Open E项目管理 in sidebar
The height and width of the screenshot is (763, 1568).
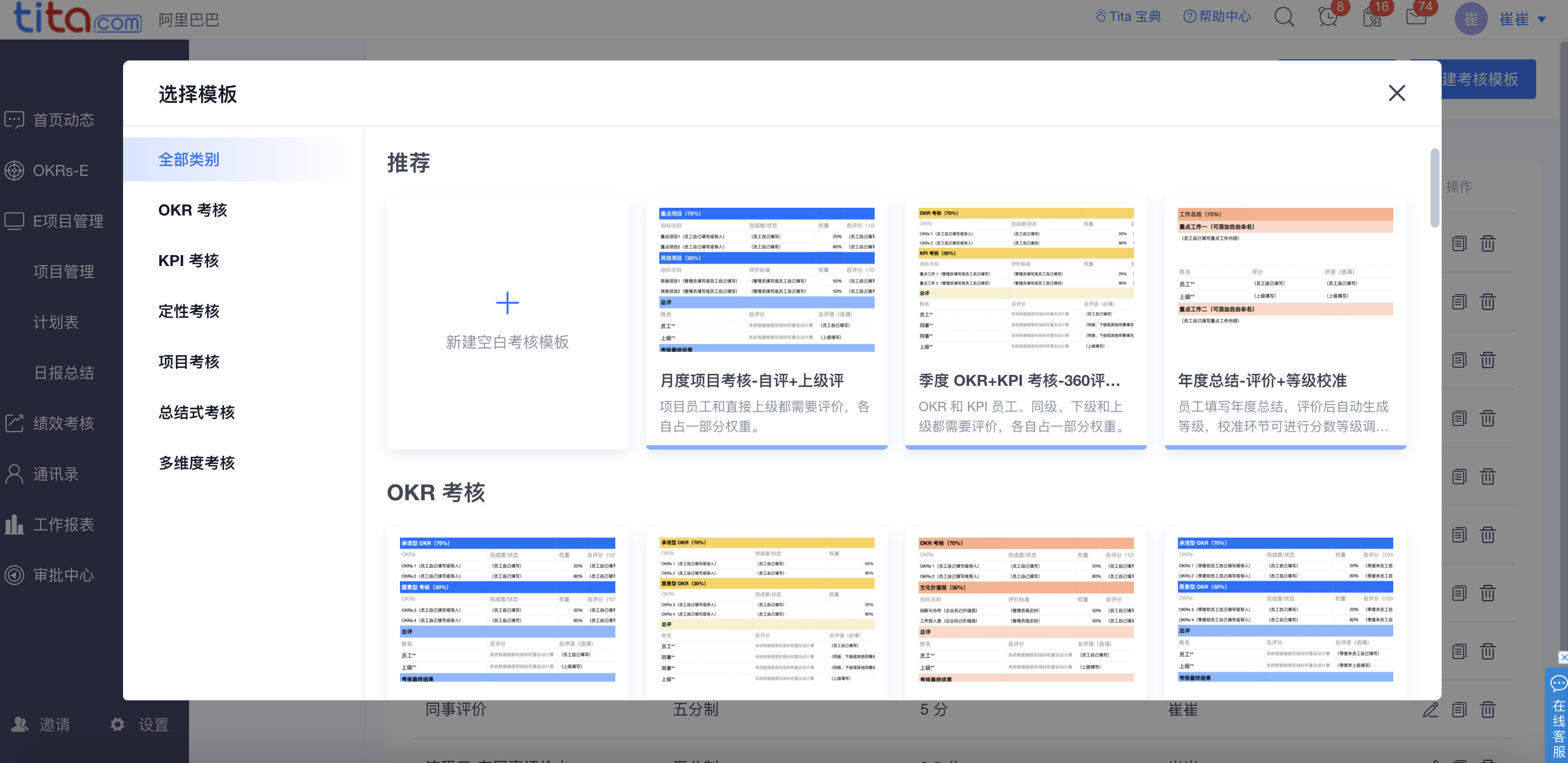68,220
